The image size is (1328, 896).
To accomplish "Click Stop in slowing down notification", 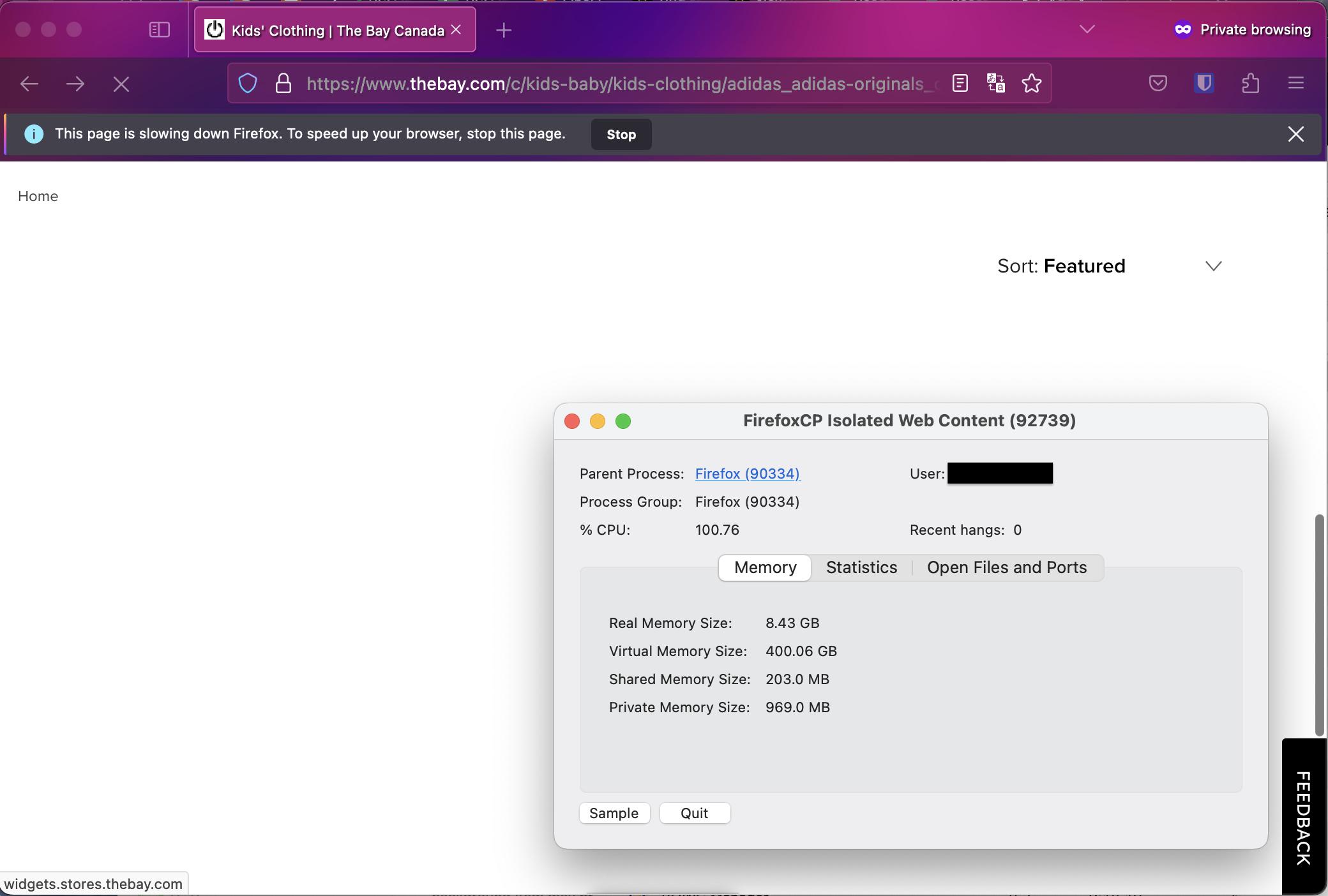I will point(621,134).
